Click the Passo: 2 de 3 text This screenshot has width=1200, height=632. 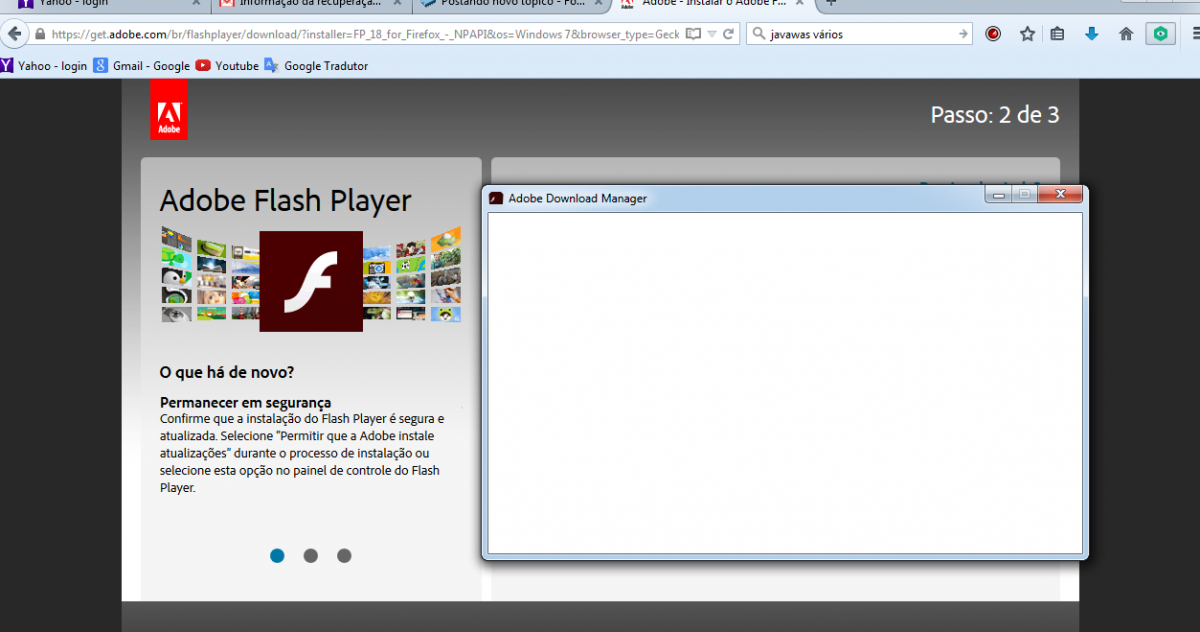click(995, 115)
